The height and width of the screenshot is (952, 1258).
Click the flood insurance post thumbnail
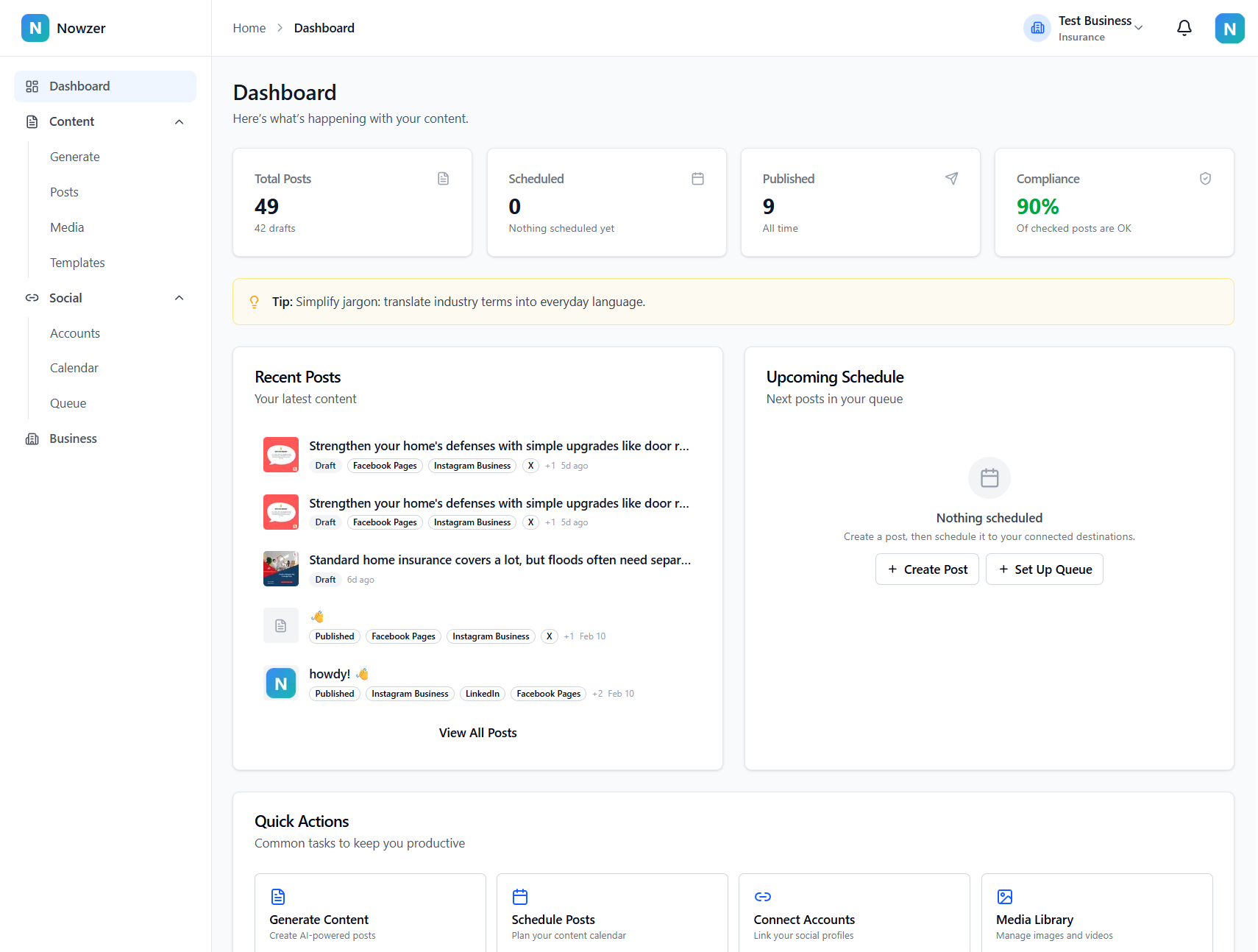click(281, 569)
